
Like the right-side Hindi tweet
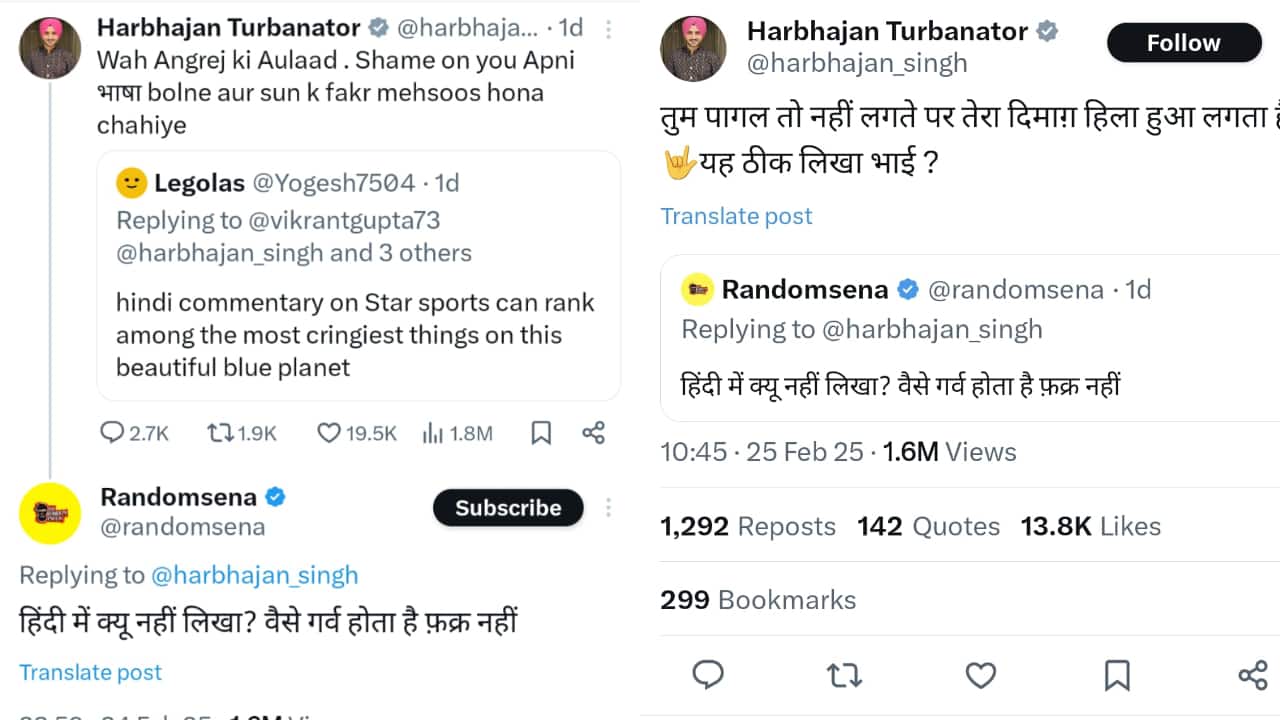click(980, 675)
